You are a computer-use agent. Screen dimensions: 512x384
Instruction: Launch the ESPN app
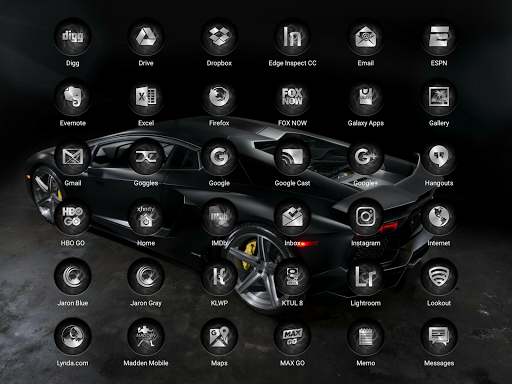pyautogui.click(x=439, y=37)
